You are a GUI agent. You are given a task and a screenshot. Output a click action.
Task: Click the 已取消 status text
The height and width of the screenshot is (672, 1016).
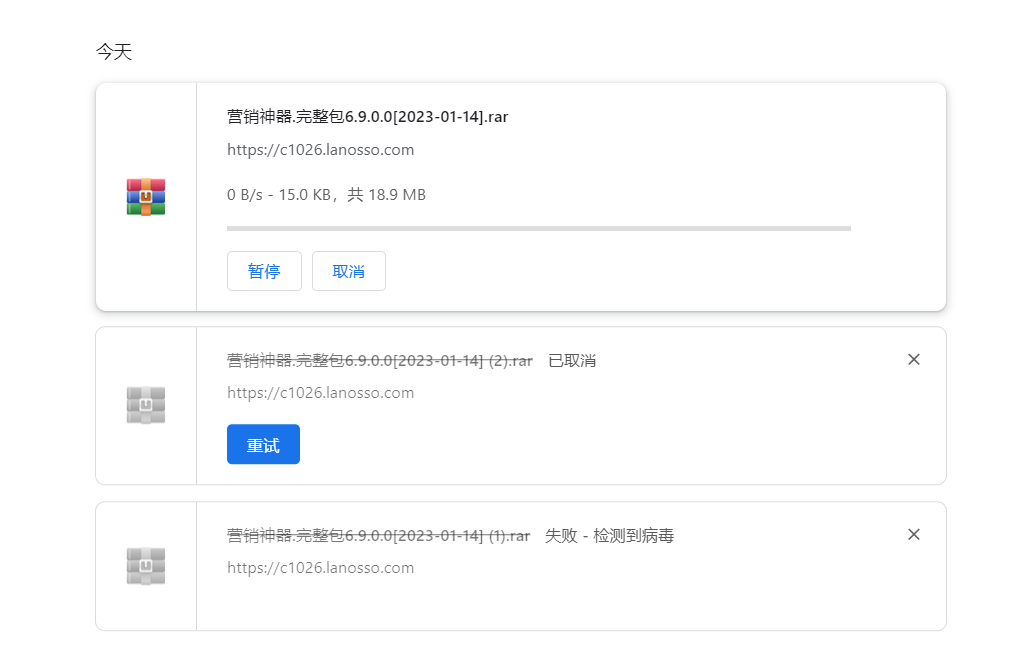(x=570, y=359)
